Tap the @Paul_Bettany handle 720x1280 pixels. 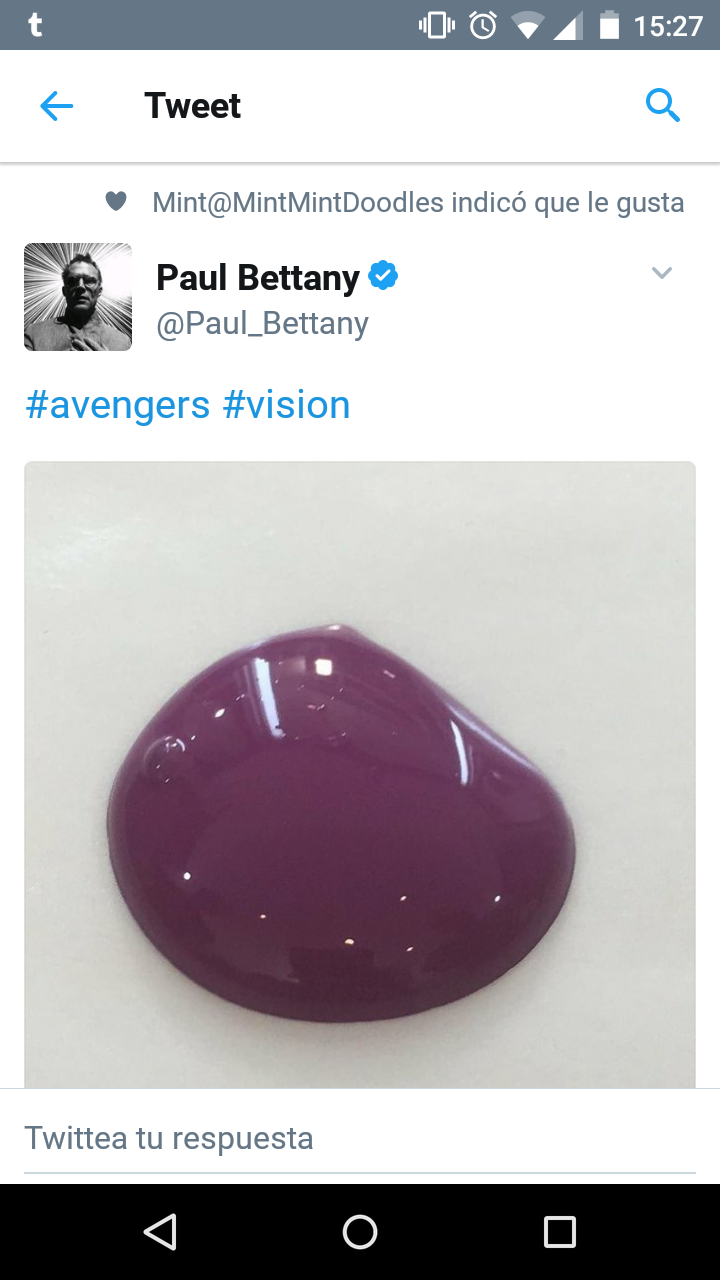point(262,323)
